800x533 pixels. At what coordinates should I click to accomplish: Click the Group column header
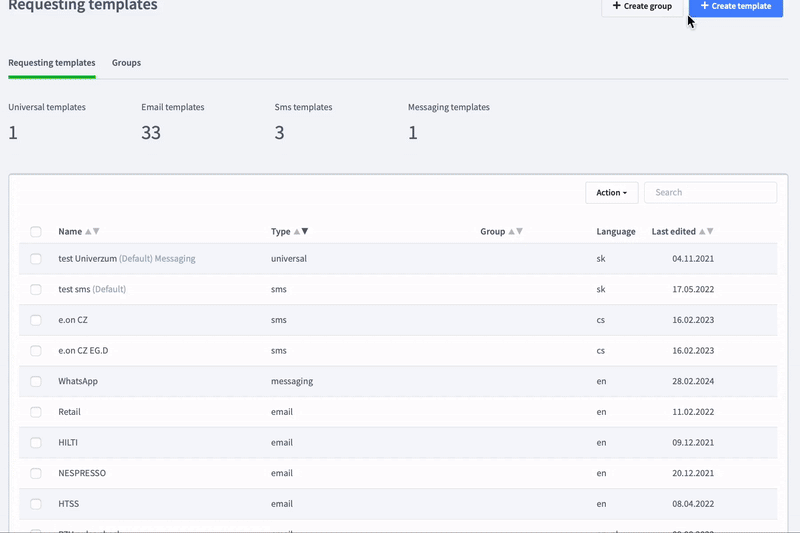click(492, 232)
